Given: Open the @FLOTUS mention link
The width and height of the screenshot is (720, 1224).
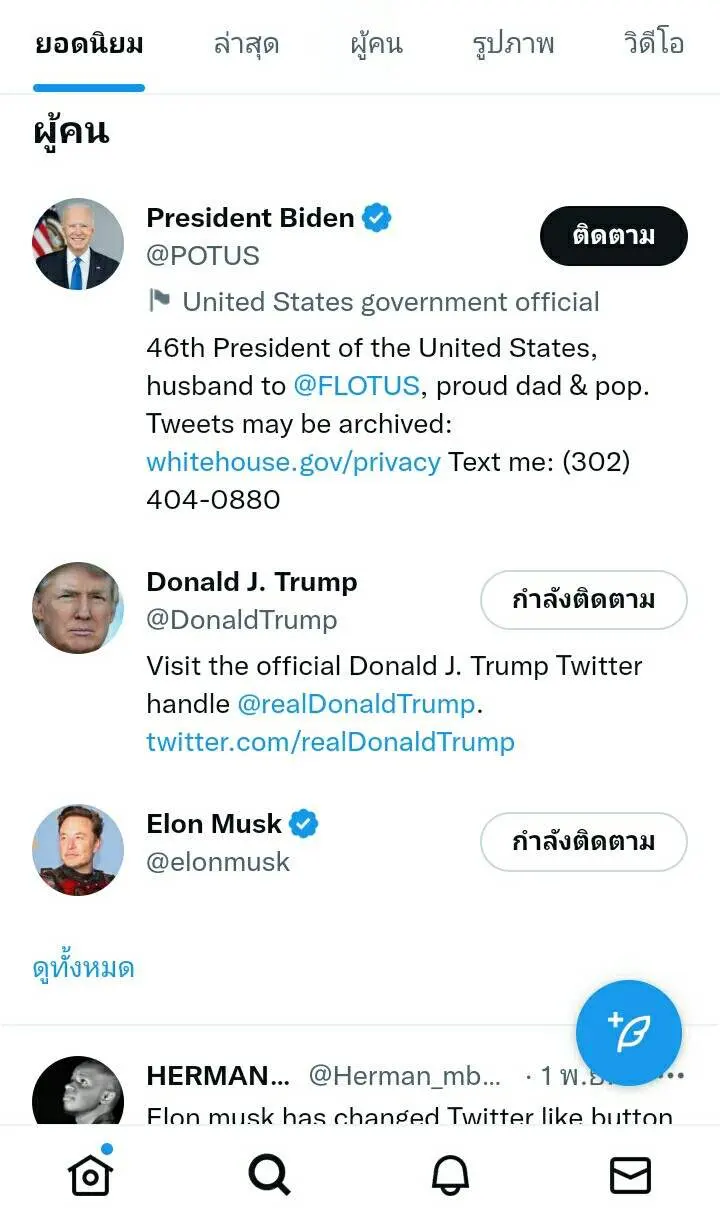Looking at the screenshot, I should (356, 386).
